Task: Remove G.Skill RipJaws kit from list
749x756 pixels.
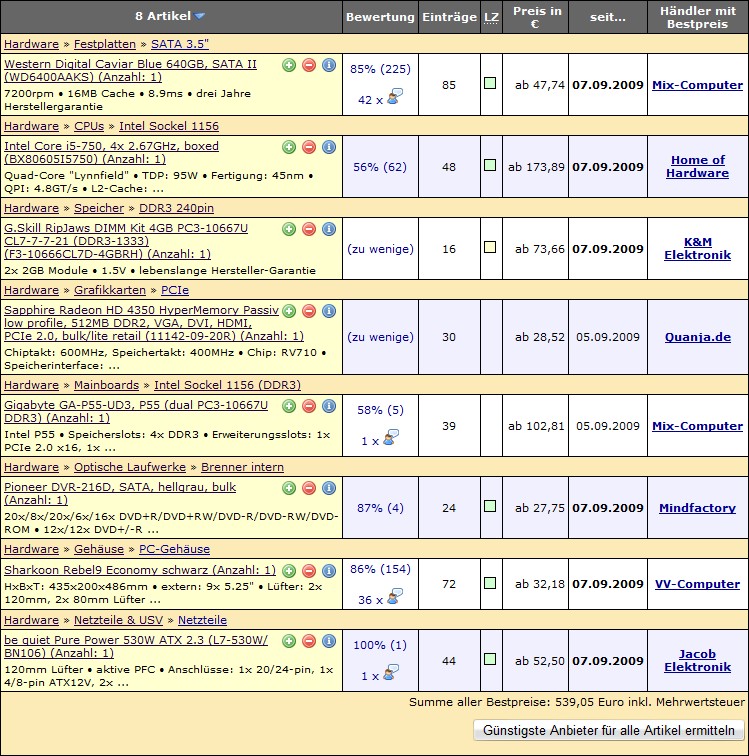Action: click(309, 229)
